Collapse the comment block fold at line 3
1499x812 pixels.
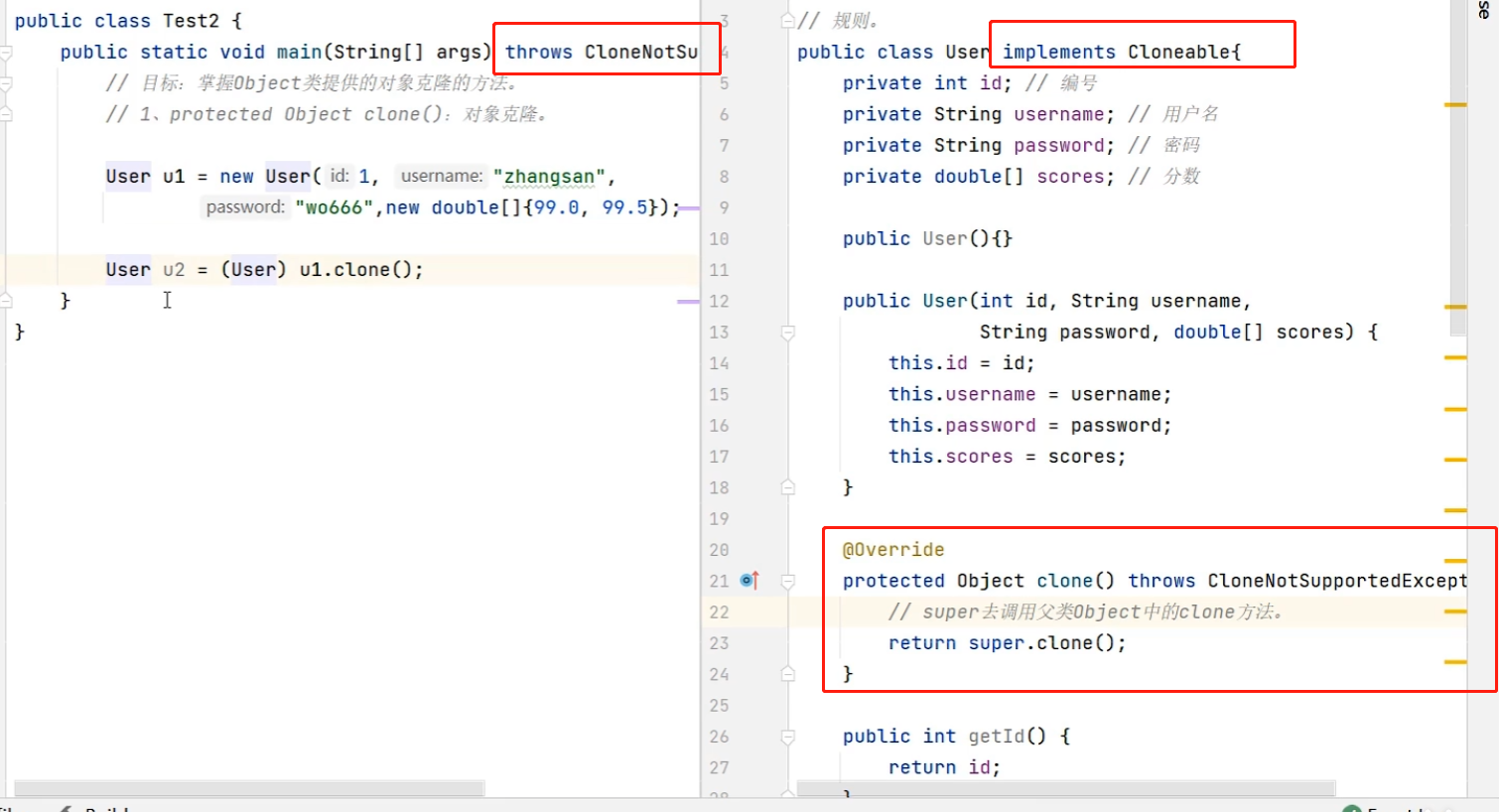click(x=787, y=21)
